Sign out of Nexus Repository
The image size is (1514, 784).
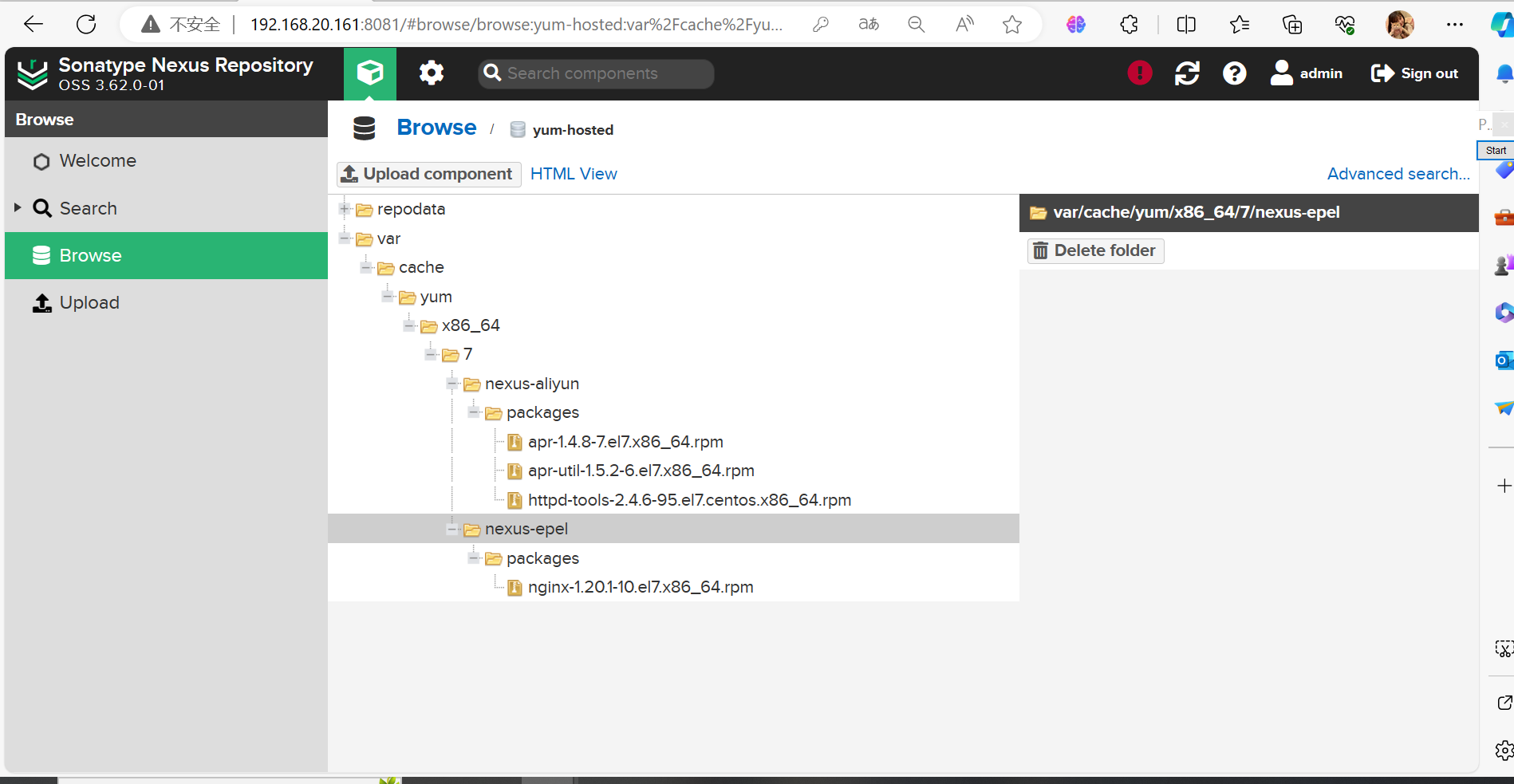point(1414,73)
